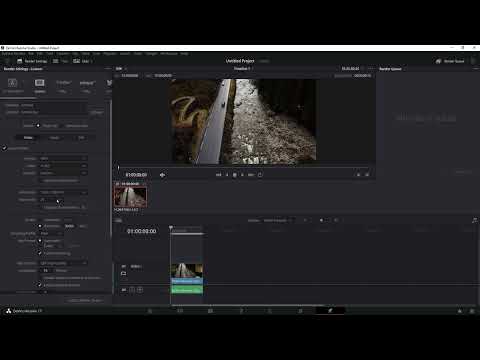Click Add to Render Queue button

click(85, 300)
